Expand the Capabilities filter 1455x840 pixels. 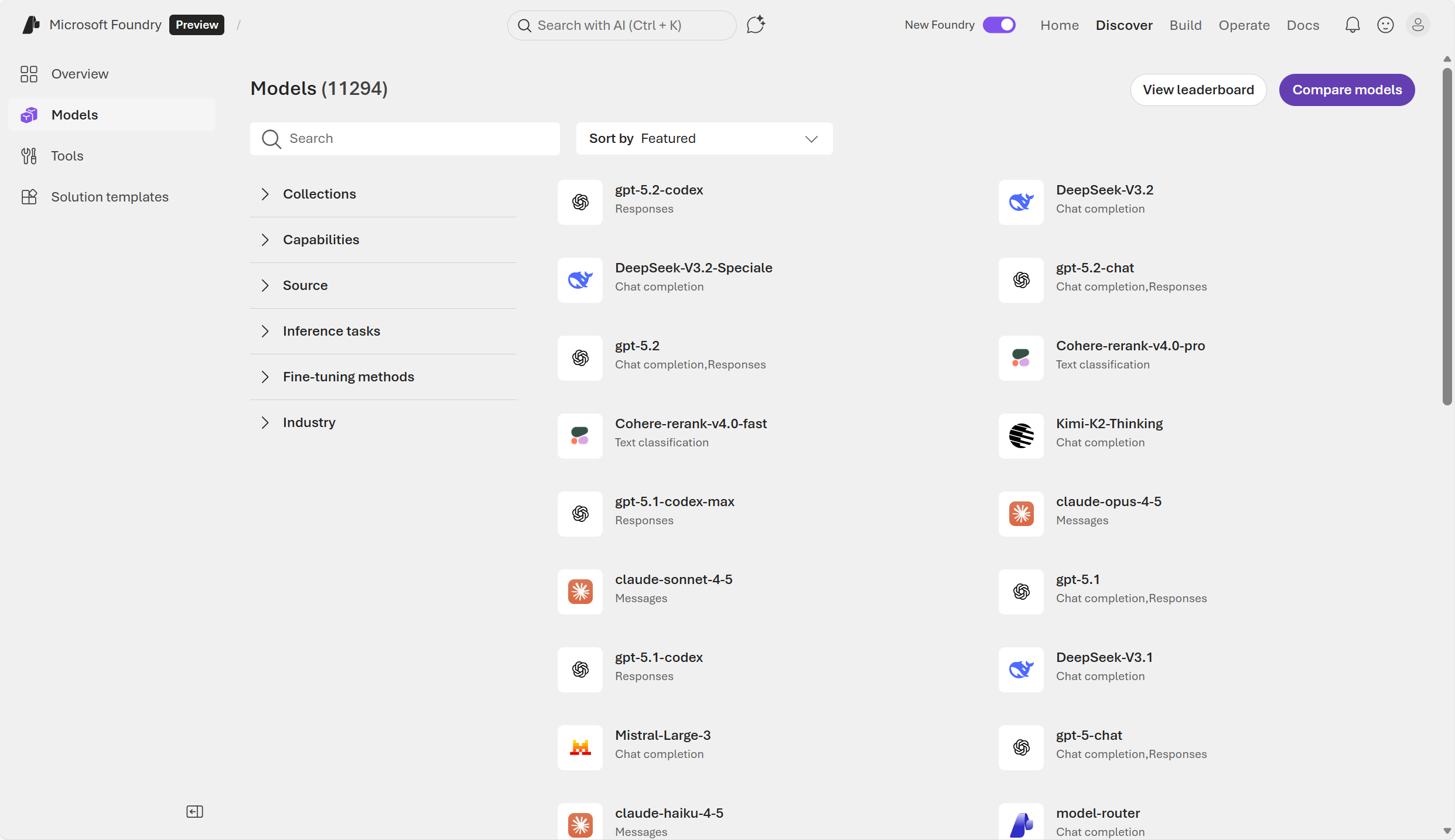(x=383, y=240)
